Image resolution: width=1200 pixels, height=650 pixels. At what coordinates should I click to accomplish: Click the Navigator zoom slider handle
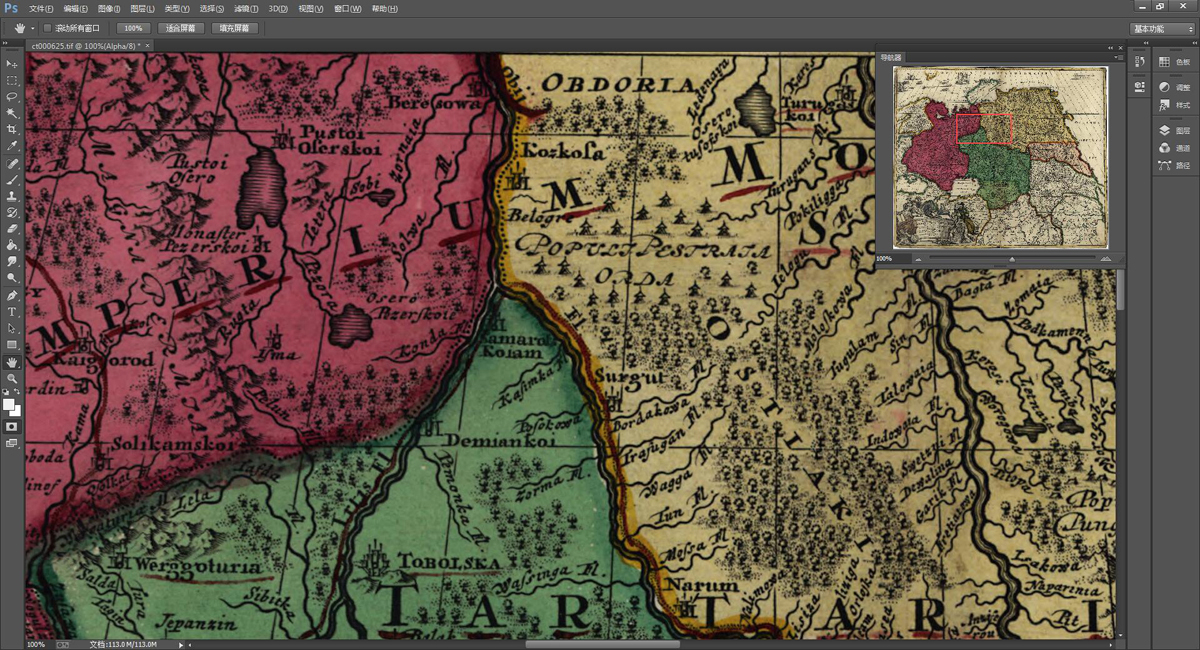point(1011,259)
